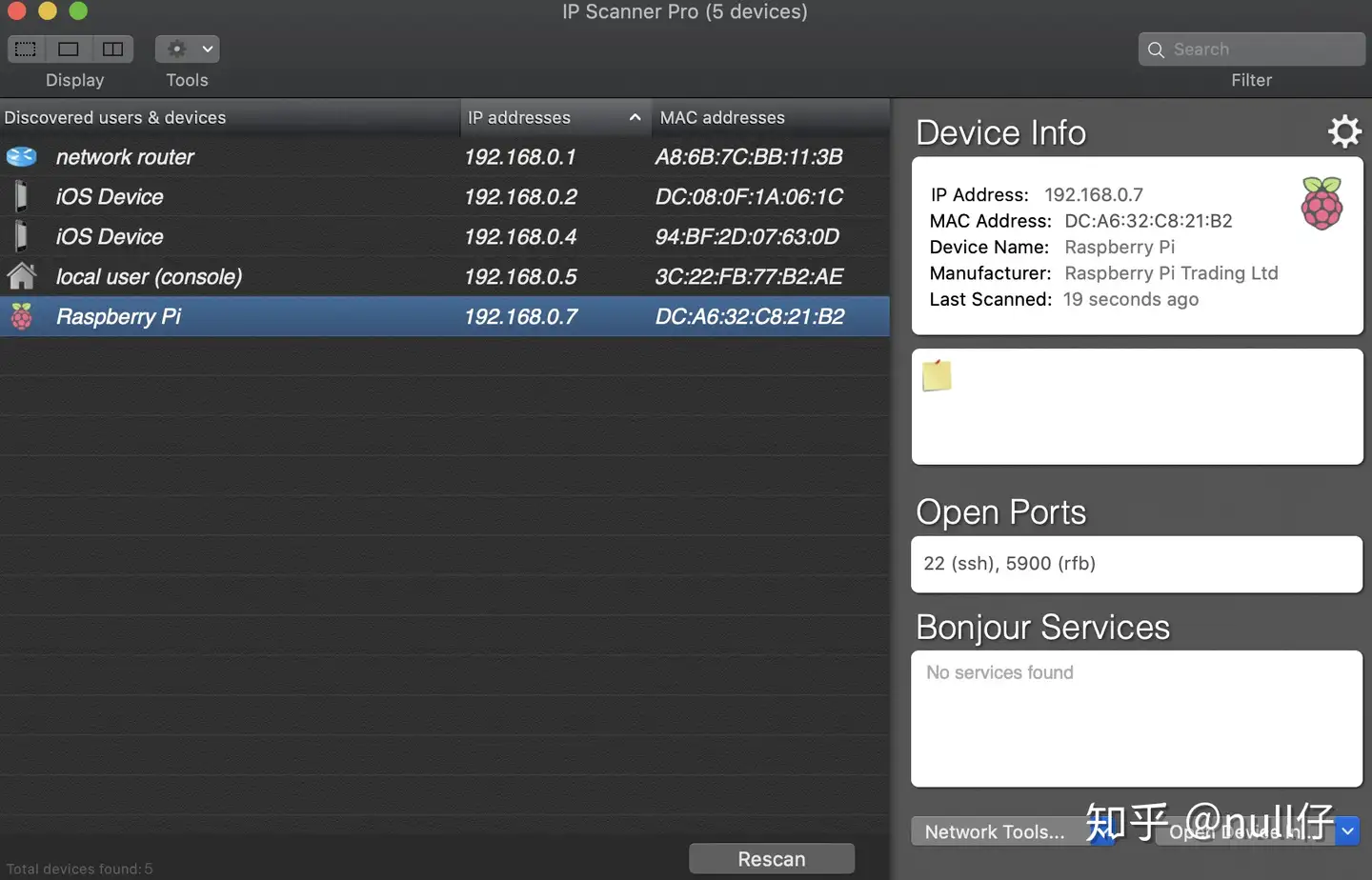Click IP address 192.168.0.4 cell
The height and width of the screenshot is (880, 1372).
(520, 236)
